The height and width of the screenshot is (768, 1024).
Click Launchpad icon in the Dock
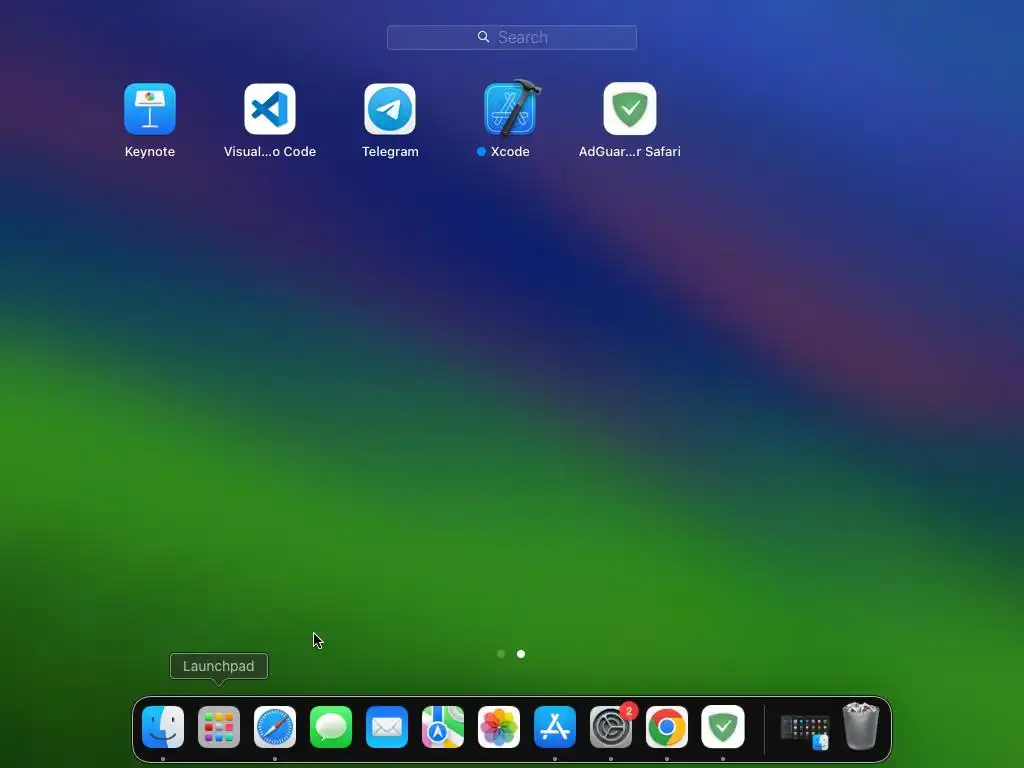click(219, 727)
